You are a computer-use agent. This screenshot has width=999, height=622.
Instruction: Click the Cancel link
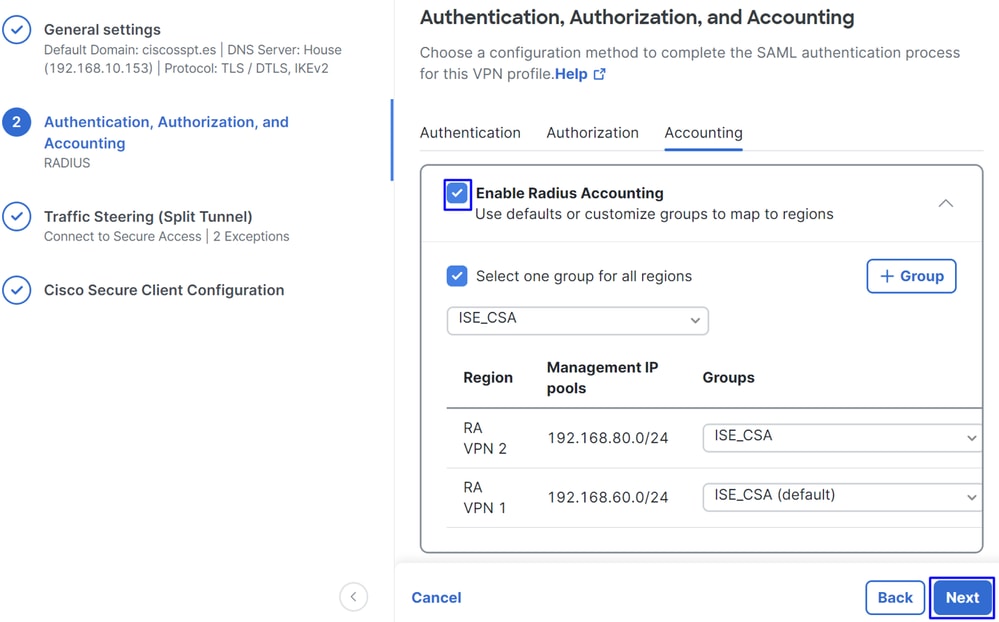pyautogui.click(x=436, y=598)
